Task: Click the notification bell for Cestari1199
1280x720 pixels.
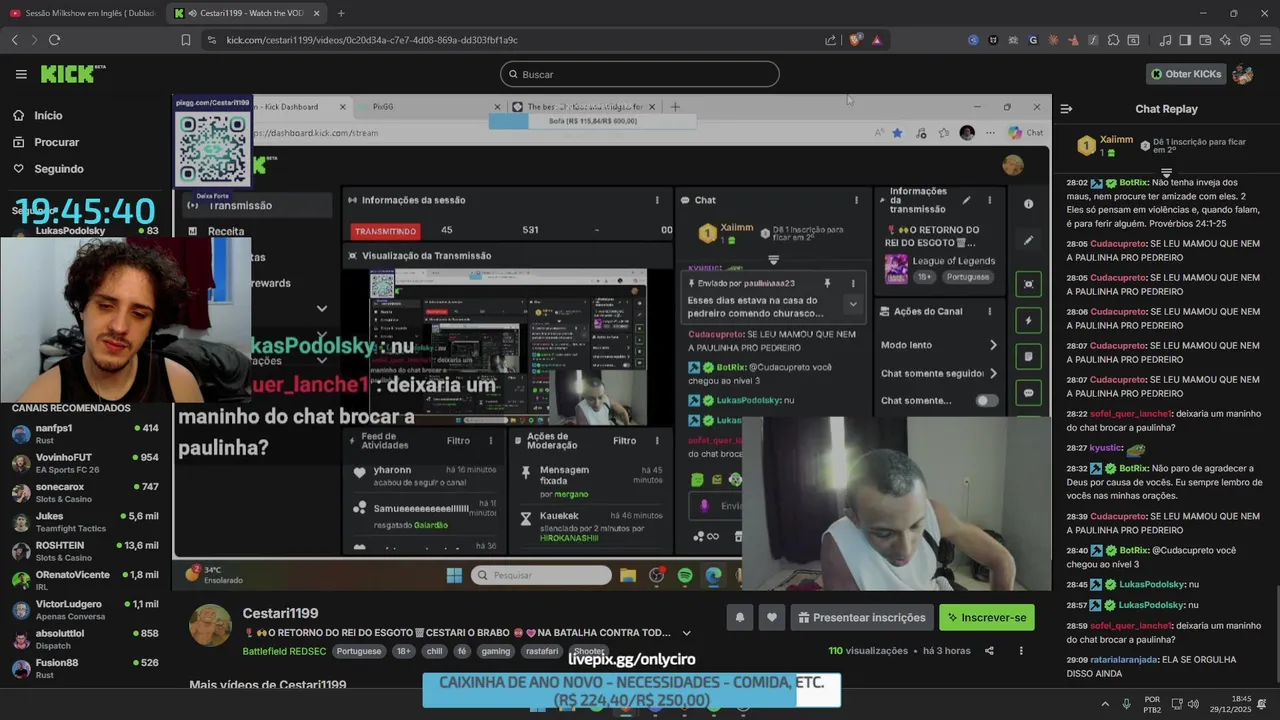Action: (740, 618)
